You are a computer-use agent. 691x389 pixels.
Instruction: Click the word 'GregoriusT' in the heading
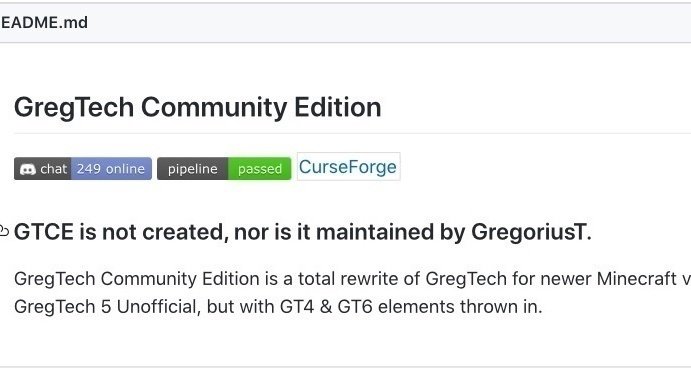click(528, 232)
